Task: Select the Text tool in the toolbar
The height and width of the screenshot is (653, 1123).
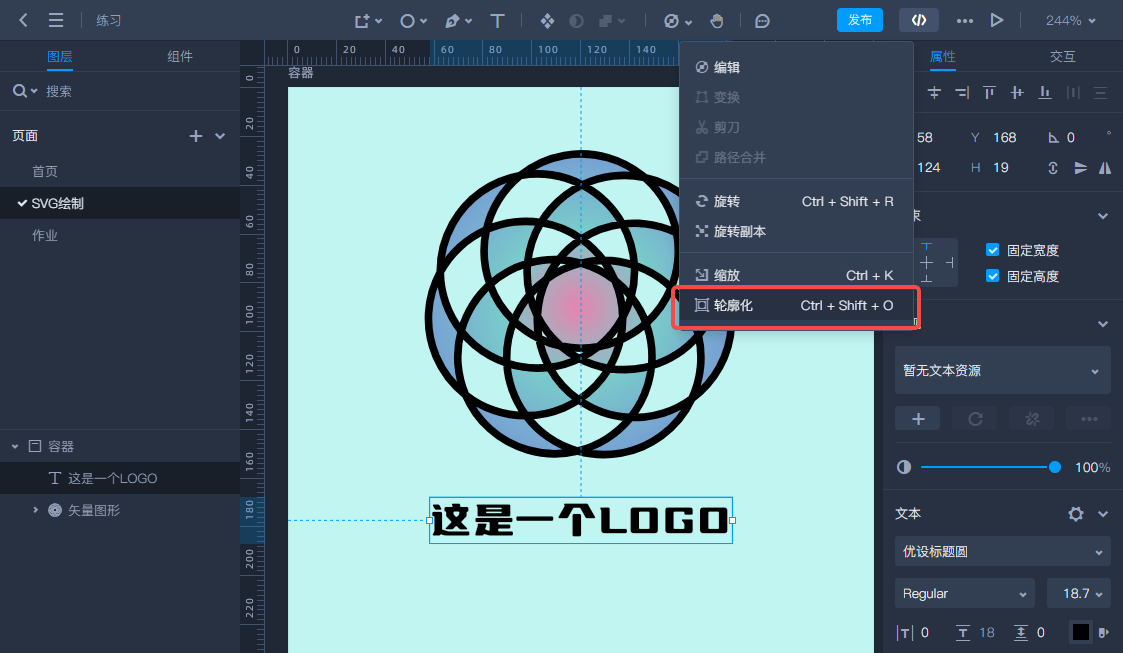Action: click(497, 20)
